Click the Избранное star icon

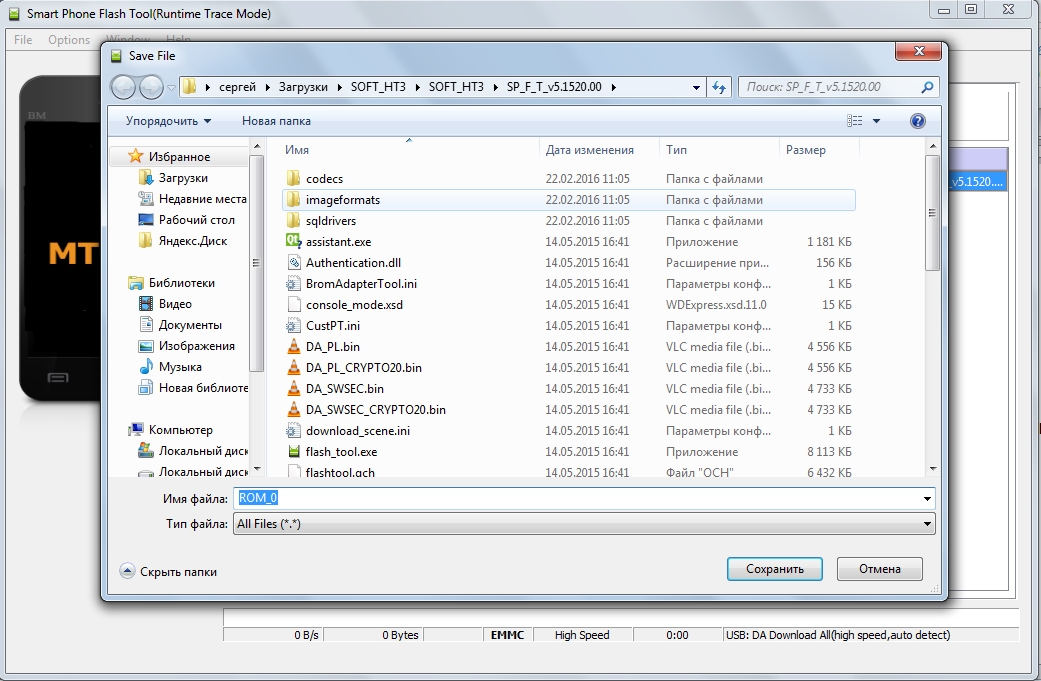point(135,156)
